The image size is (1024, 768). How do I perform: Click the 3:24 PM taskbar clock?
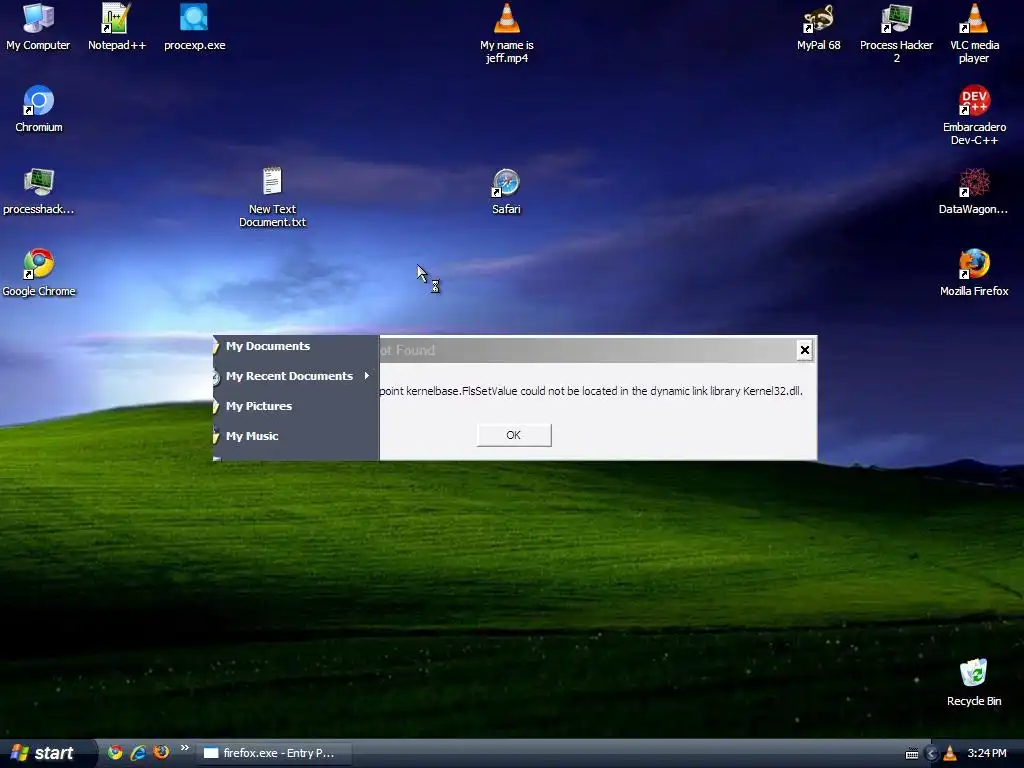(x=987, y=753)
